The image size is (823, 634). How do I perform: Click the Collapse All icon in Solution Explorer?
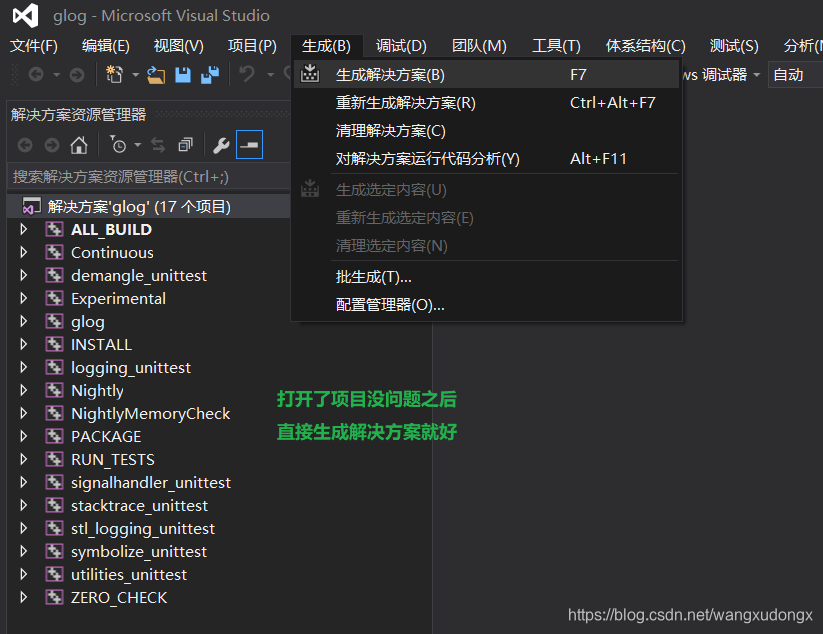(185, 145)
